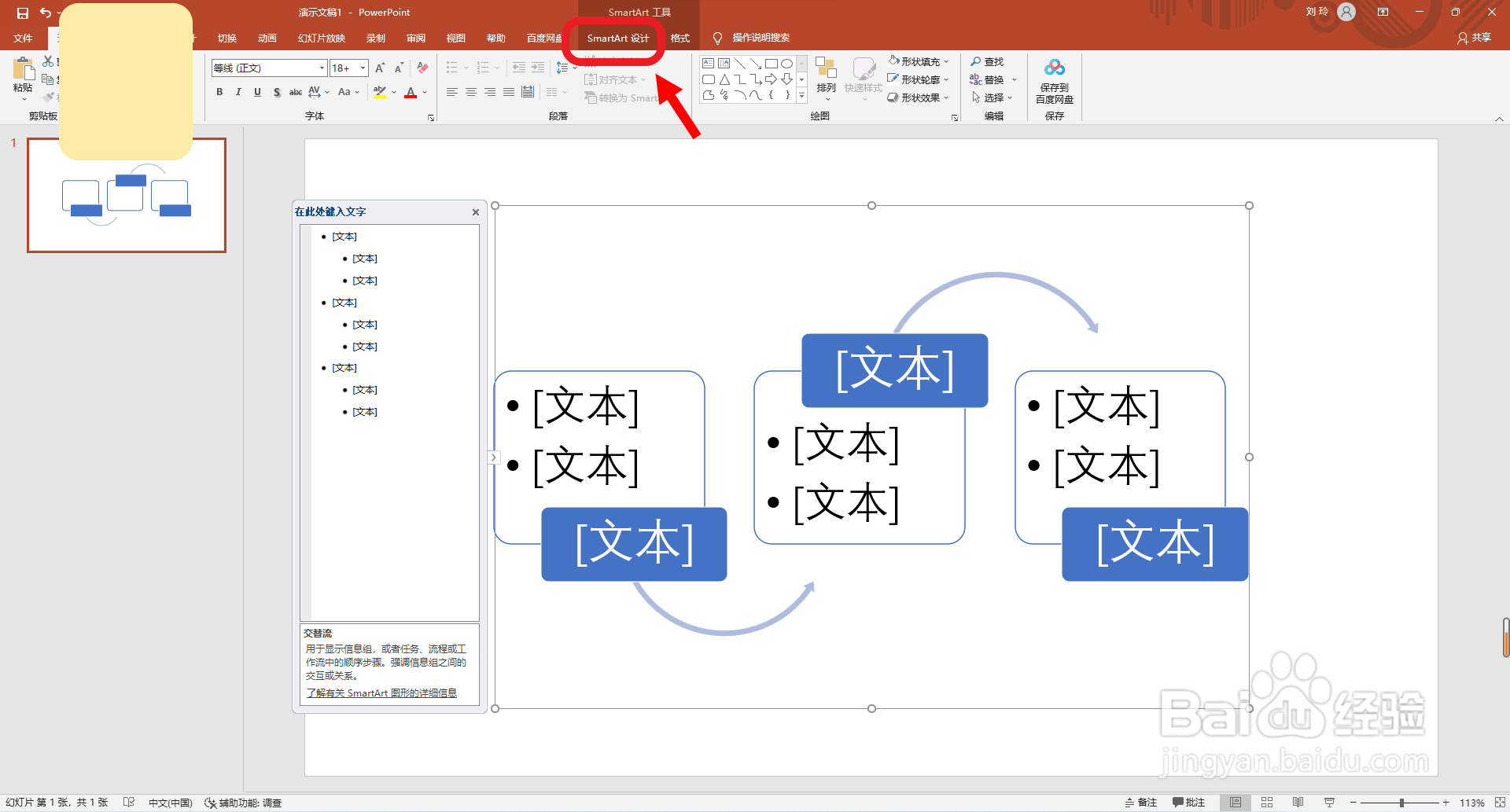Open the Slide Show (幻灯片放映) tab
This screenshot has height=812, width=1510.
point(322,38)
